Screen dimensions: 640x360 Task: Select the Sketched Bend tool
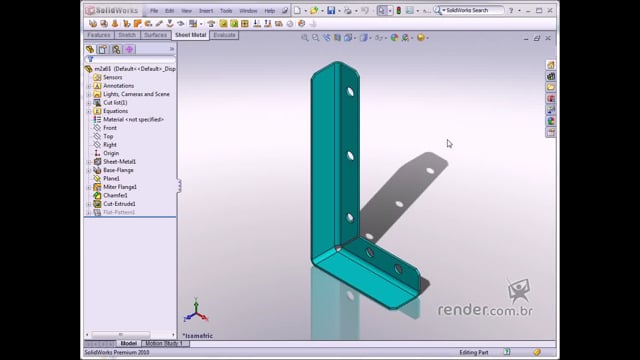(170, 24)
